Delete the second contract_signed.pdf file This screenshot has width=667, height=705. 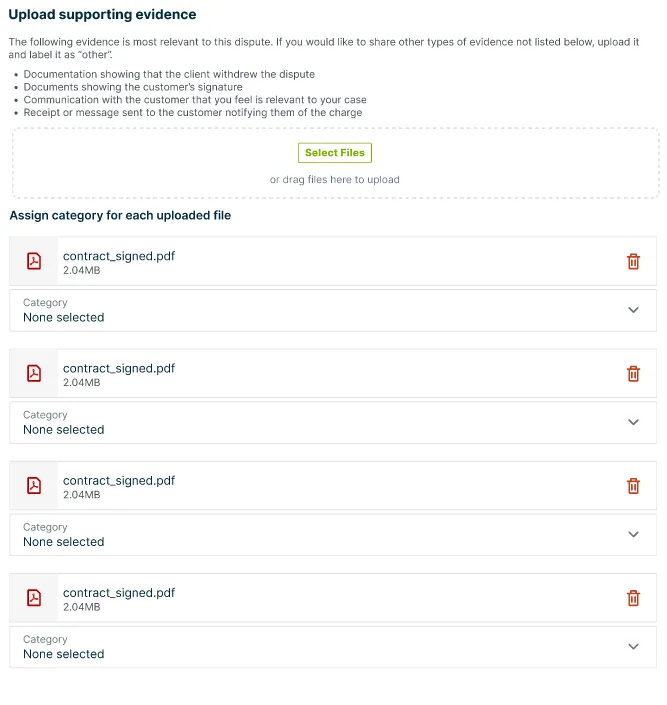click(633, 374)
